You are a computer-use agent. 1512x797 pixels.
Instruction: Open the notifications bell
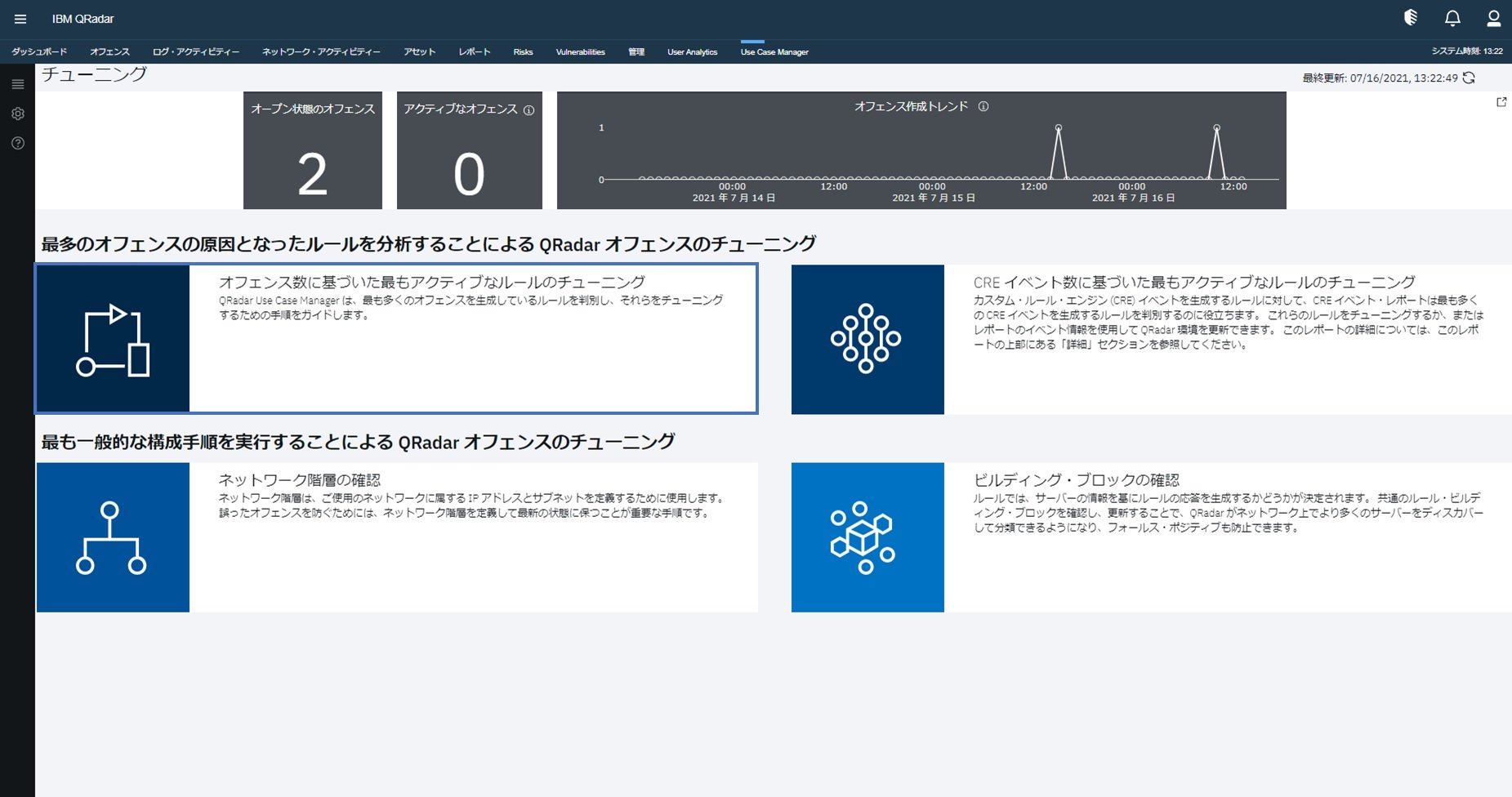[1452, 18]
